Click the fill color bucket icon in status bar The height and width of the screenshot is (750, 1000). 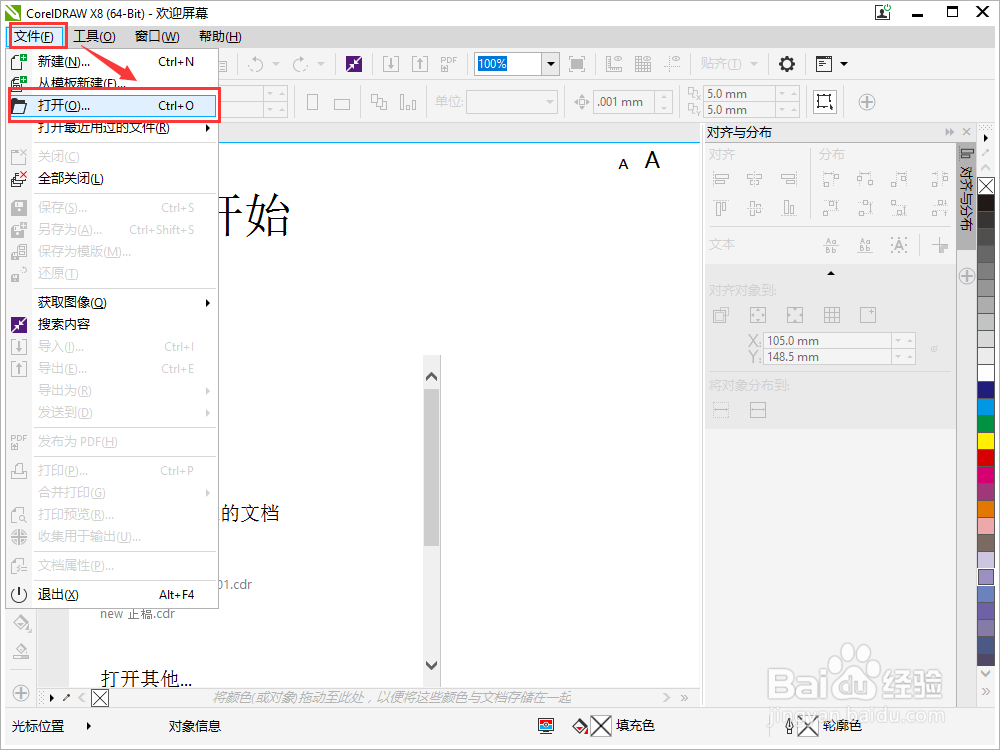coord(580,726)
